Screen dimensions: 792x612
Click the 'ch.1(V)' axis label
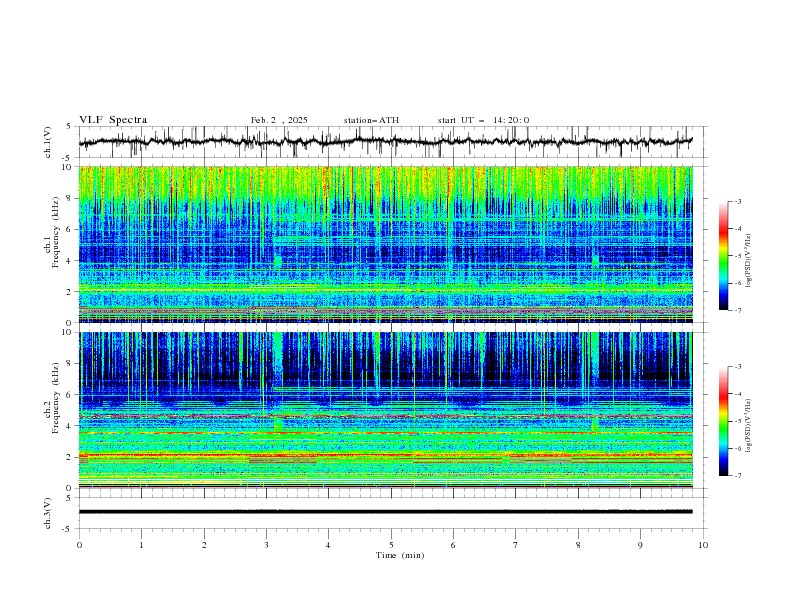pyautogui.click(x=48, y=142)
